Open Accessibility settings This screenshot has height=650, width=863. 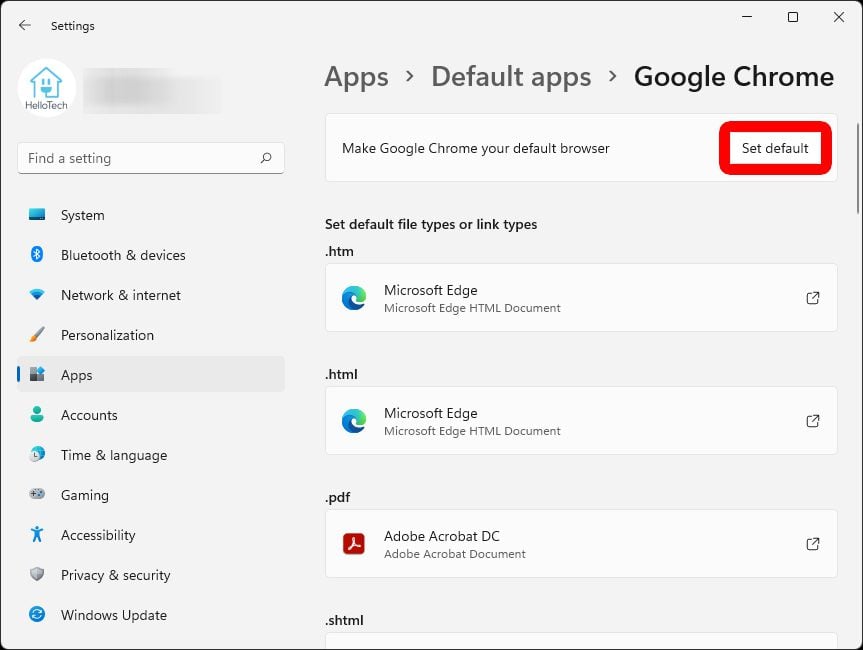click(151, 535)
